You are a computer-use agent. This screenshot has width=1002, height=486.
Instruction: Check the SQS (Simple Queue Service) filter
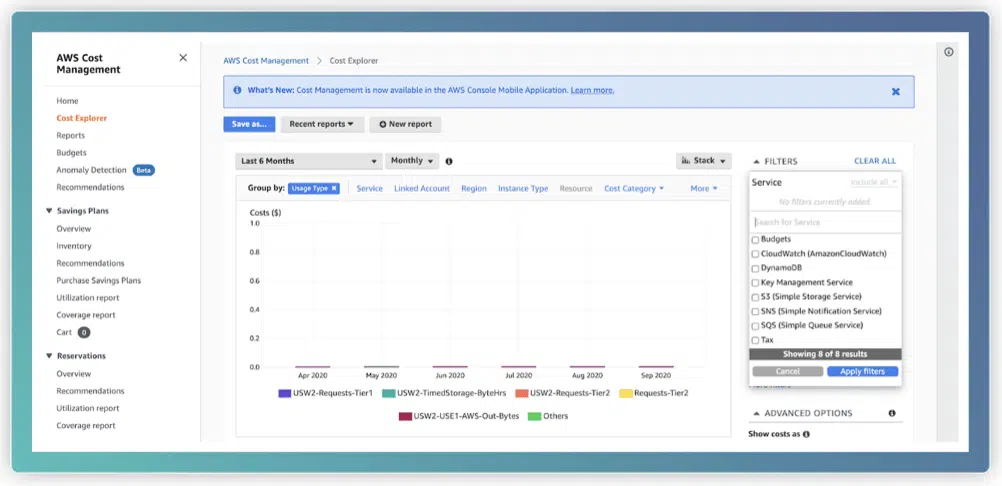click(x=755, y=326)
